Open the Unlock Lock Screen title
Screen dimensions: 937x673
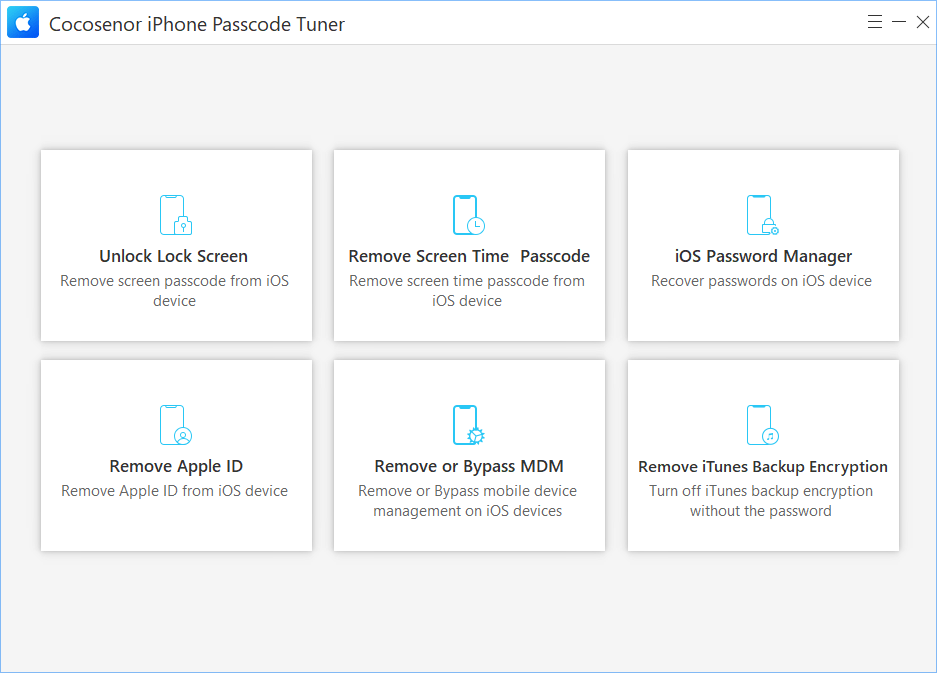[173, 256]
